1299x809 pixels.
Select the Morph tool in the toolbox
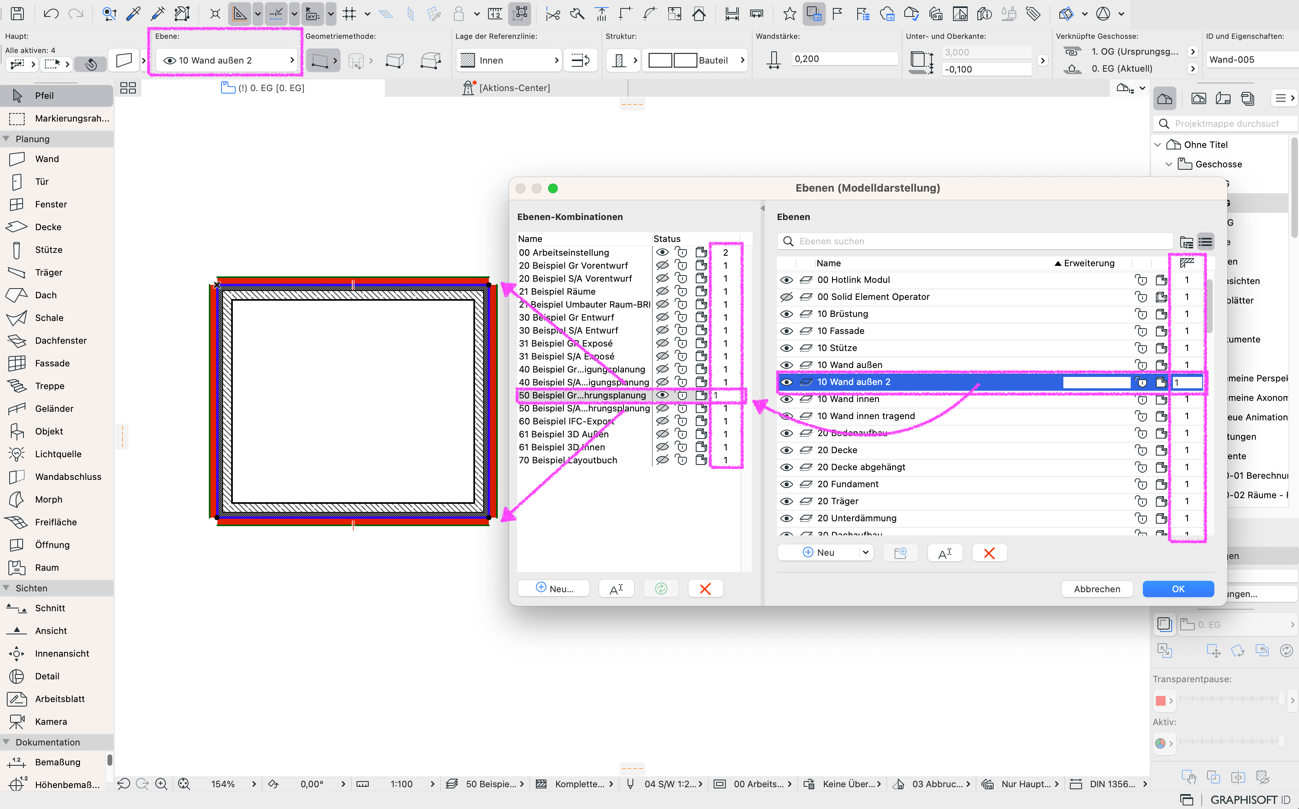coord(56,499)
